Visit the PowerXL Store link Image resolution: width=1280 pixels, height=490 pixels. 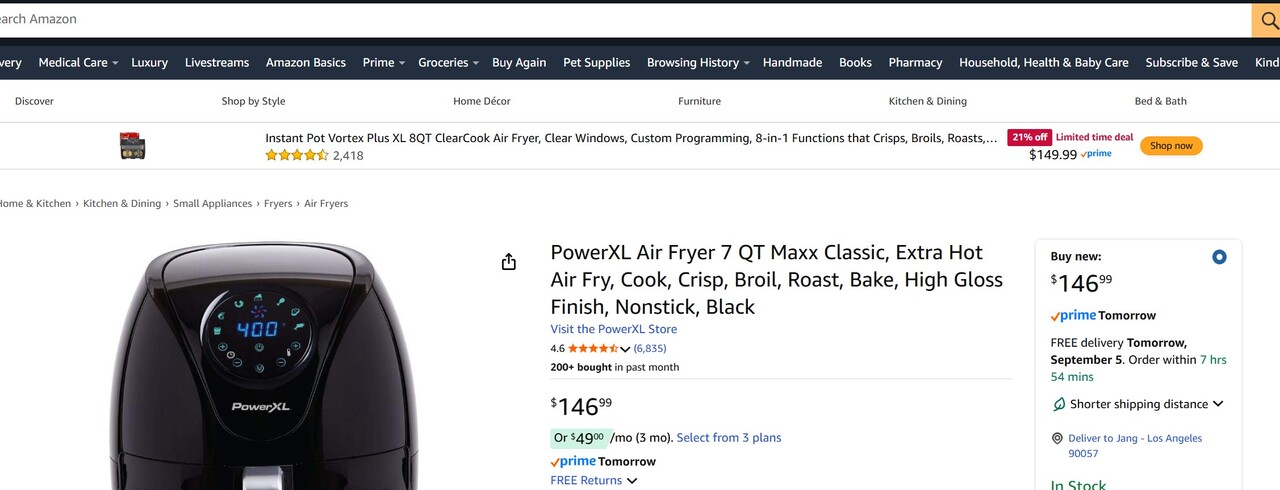click(613, 329)
